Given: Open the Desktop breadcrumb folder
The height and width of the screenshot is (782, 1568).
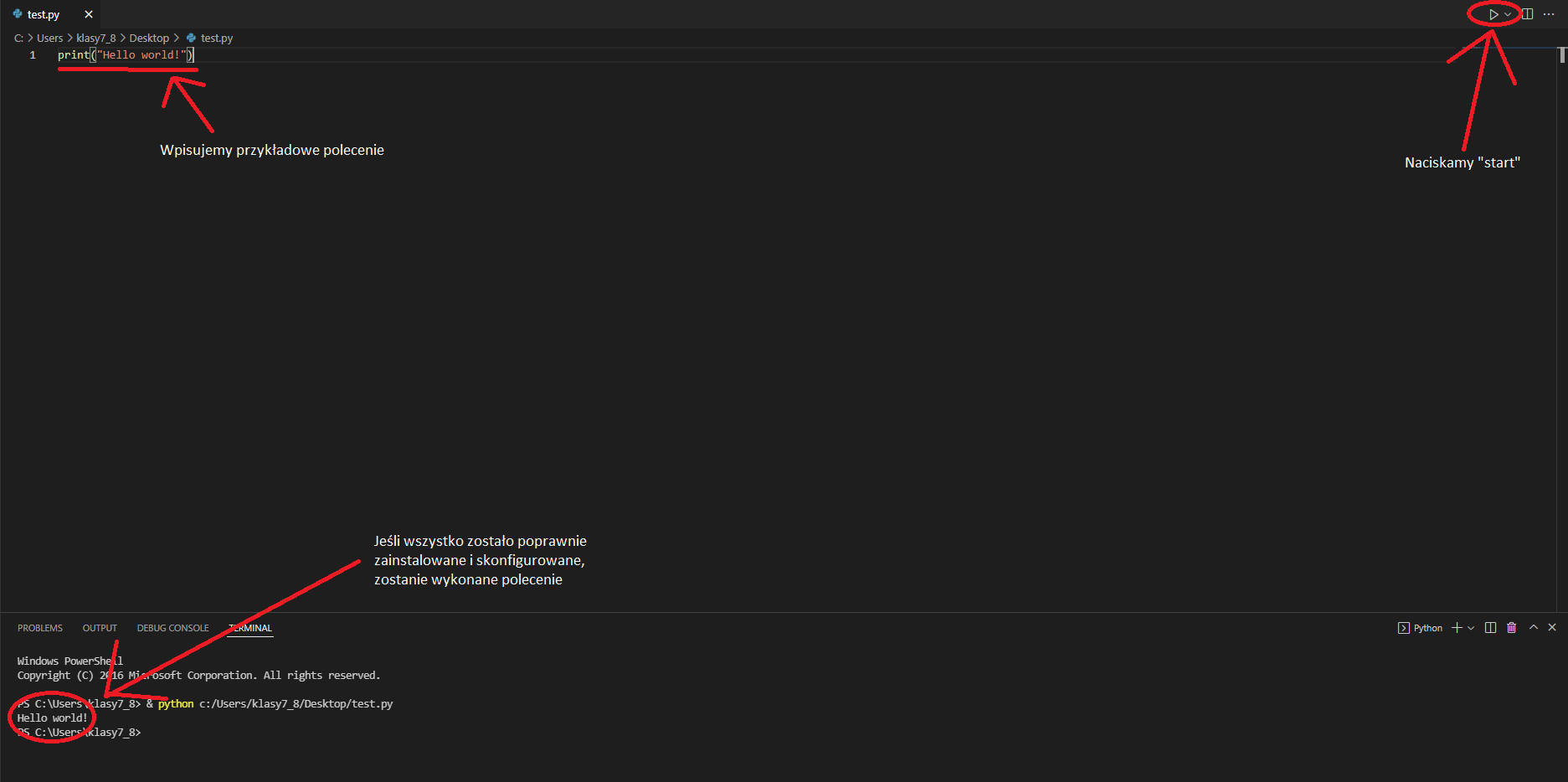Looking at the screenshot, I should tap(149, 38).
